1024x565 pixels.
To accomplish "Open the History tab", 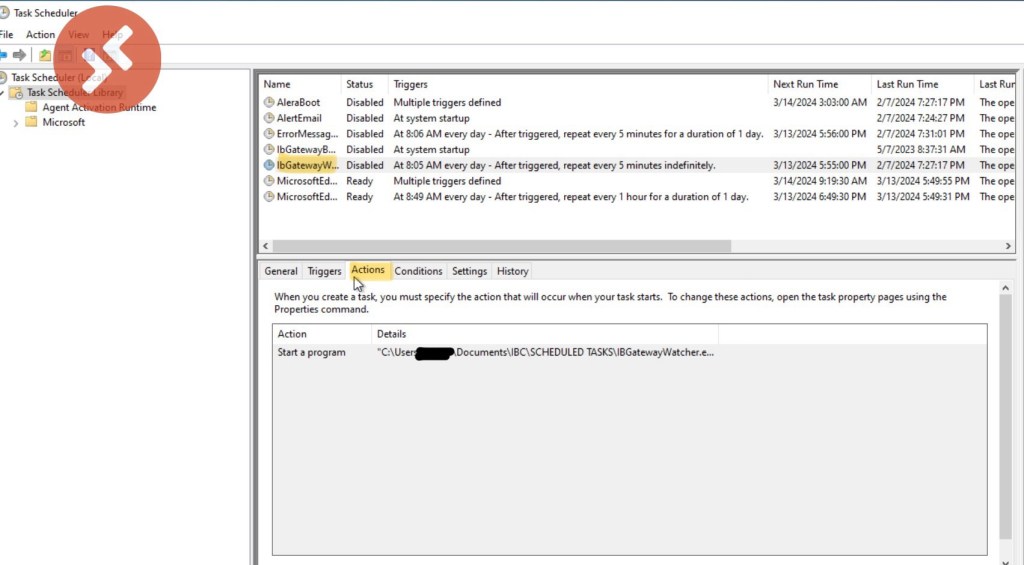I will tap(512, 271).
